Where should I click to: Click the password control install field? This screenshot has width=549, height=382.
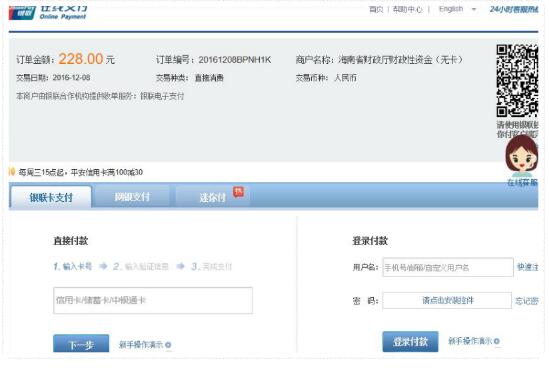coord(447,300)
